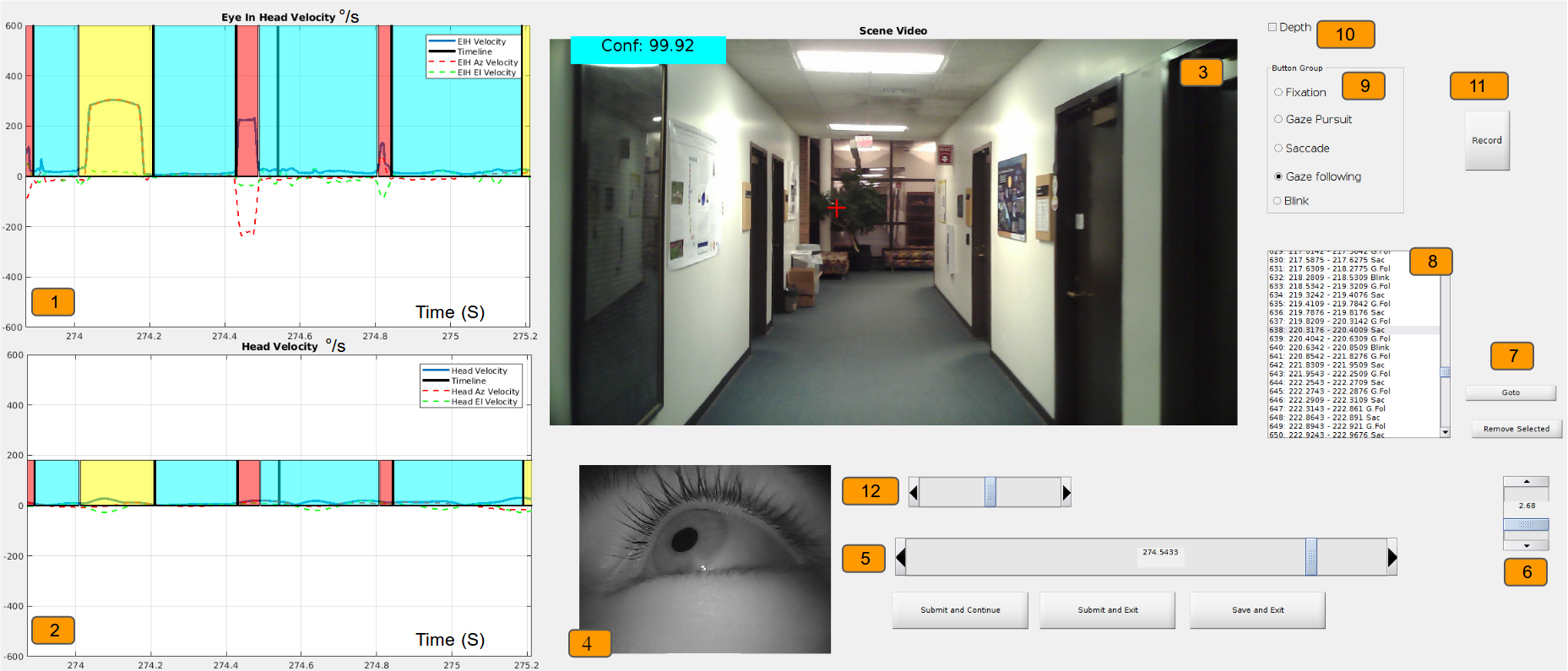This screenshot has width=1568, height=671.
Task: Click the left arrow of the short slider marked 12
Action: [x=914, y=492]
